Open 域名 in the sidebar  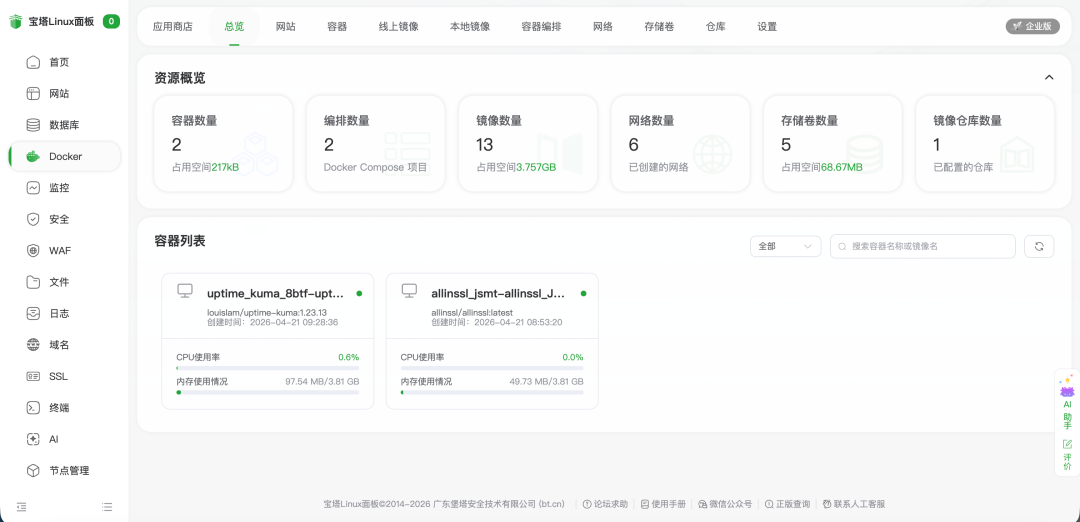tap(64, 345)
